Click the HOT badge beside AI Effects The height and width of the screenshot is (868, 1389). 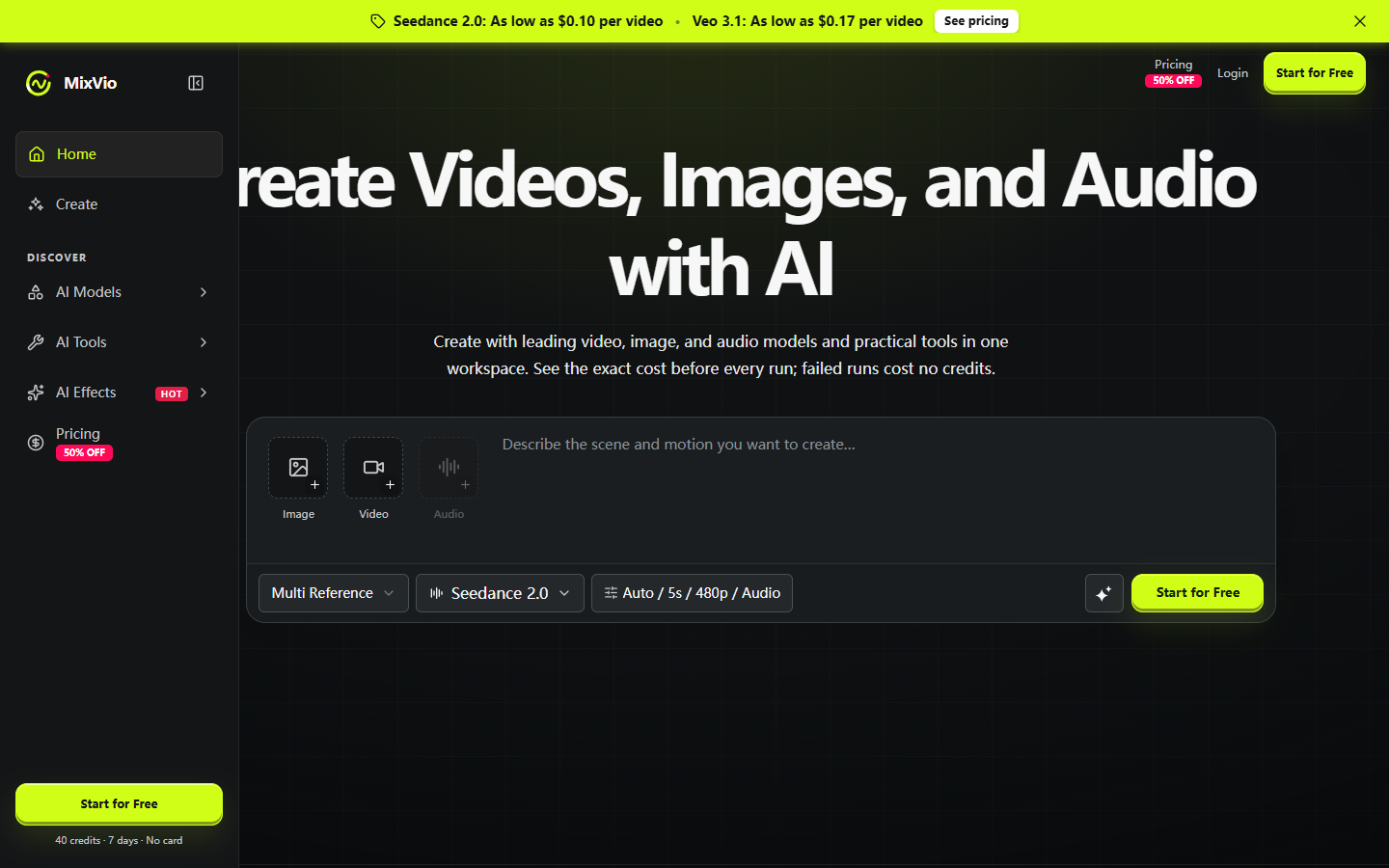coord(172,393)
